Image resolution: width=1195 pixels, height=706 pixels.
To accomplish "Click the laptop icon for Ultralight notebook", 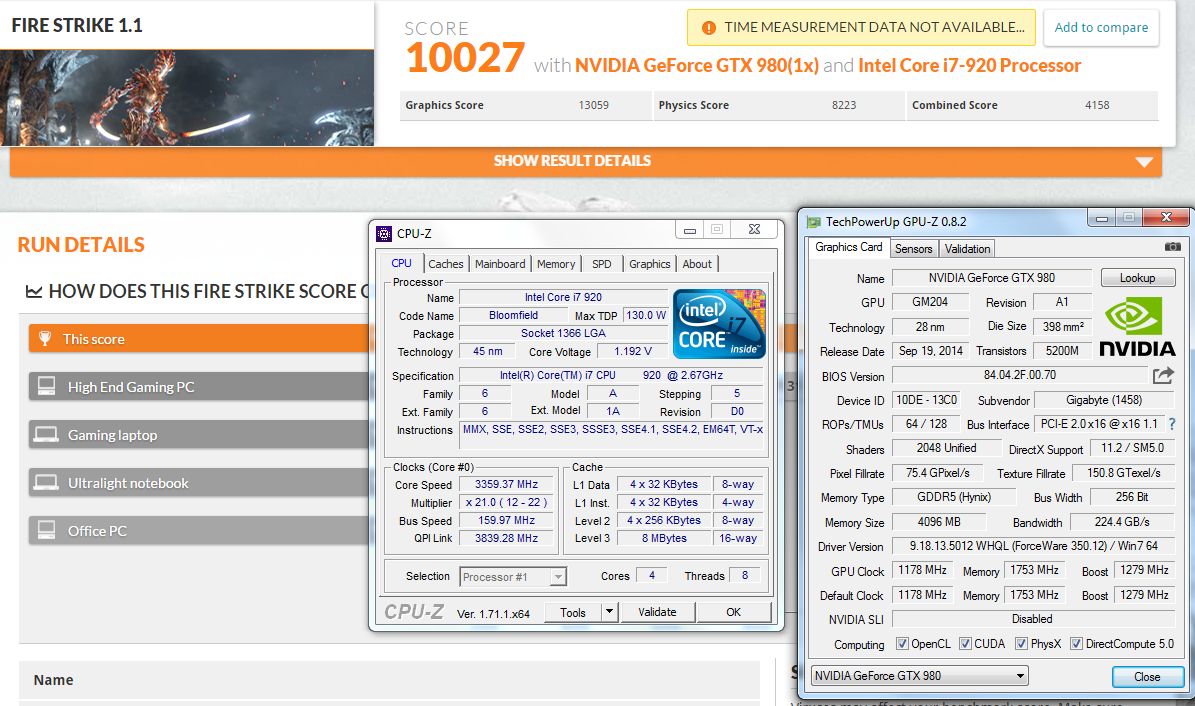I will click(x=46, y=482).
